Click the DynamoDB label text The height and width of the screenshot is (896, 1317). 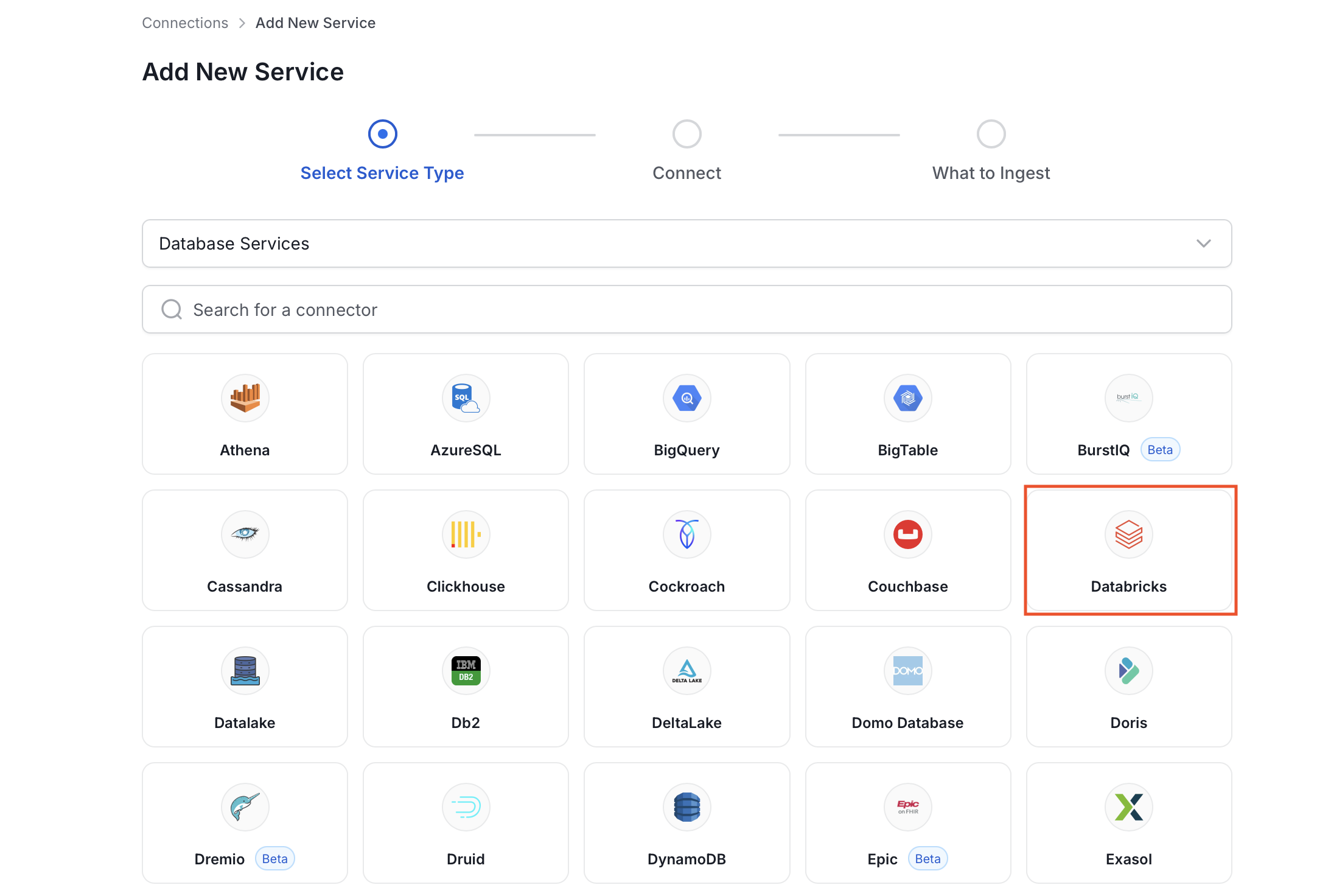686,859
